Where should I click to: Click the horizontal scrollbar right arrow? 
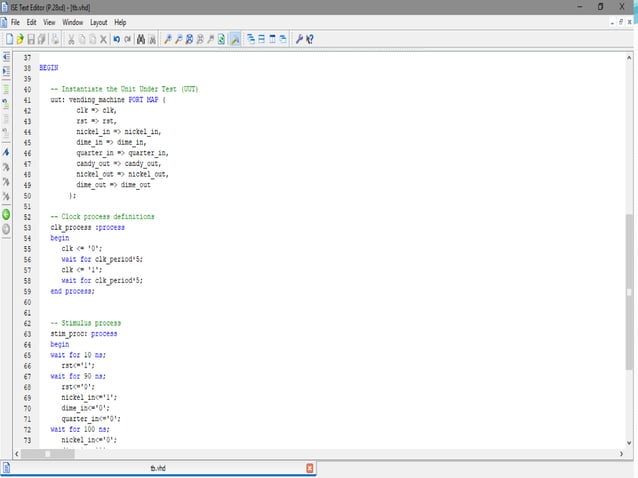[621, 453]
